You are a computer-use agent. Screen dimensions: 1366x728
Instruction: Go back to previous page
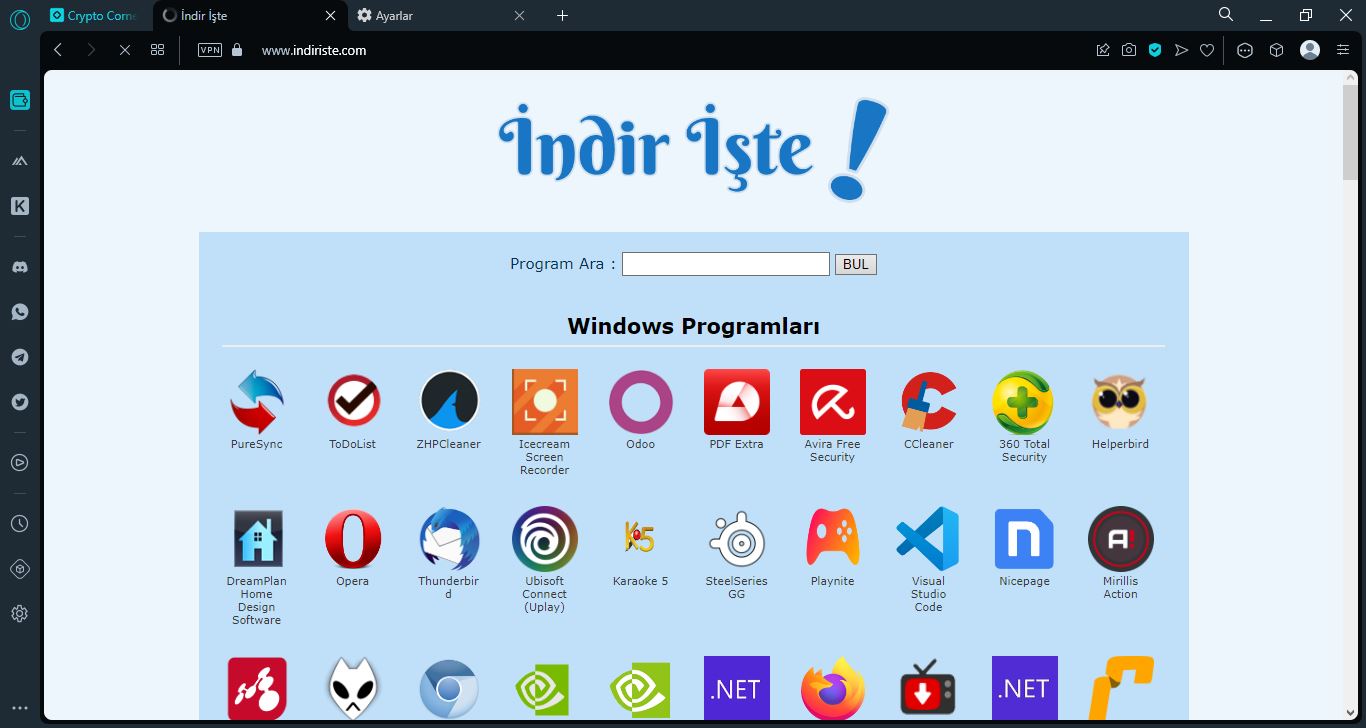pos(58,50)
